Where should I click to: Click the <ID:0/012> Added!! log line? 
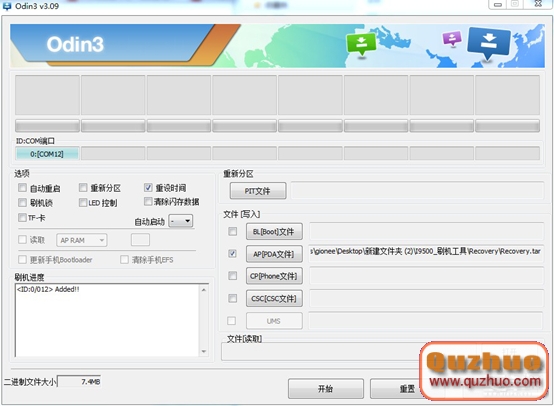click(48, 289)
